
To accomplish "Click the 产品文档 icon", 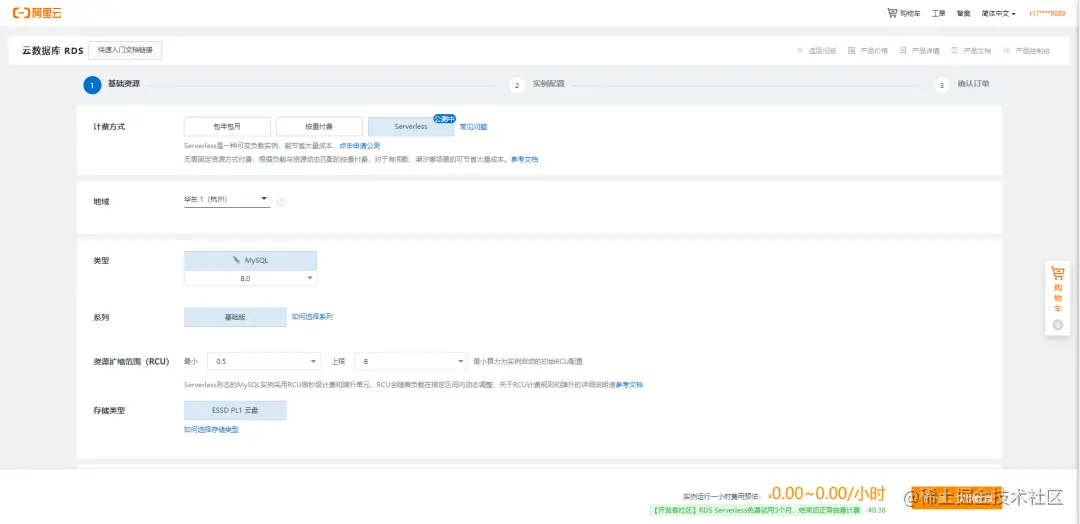I will click(x=955, y=51).
